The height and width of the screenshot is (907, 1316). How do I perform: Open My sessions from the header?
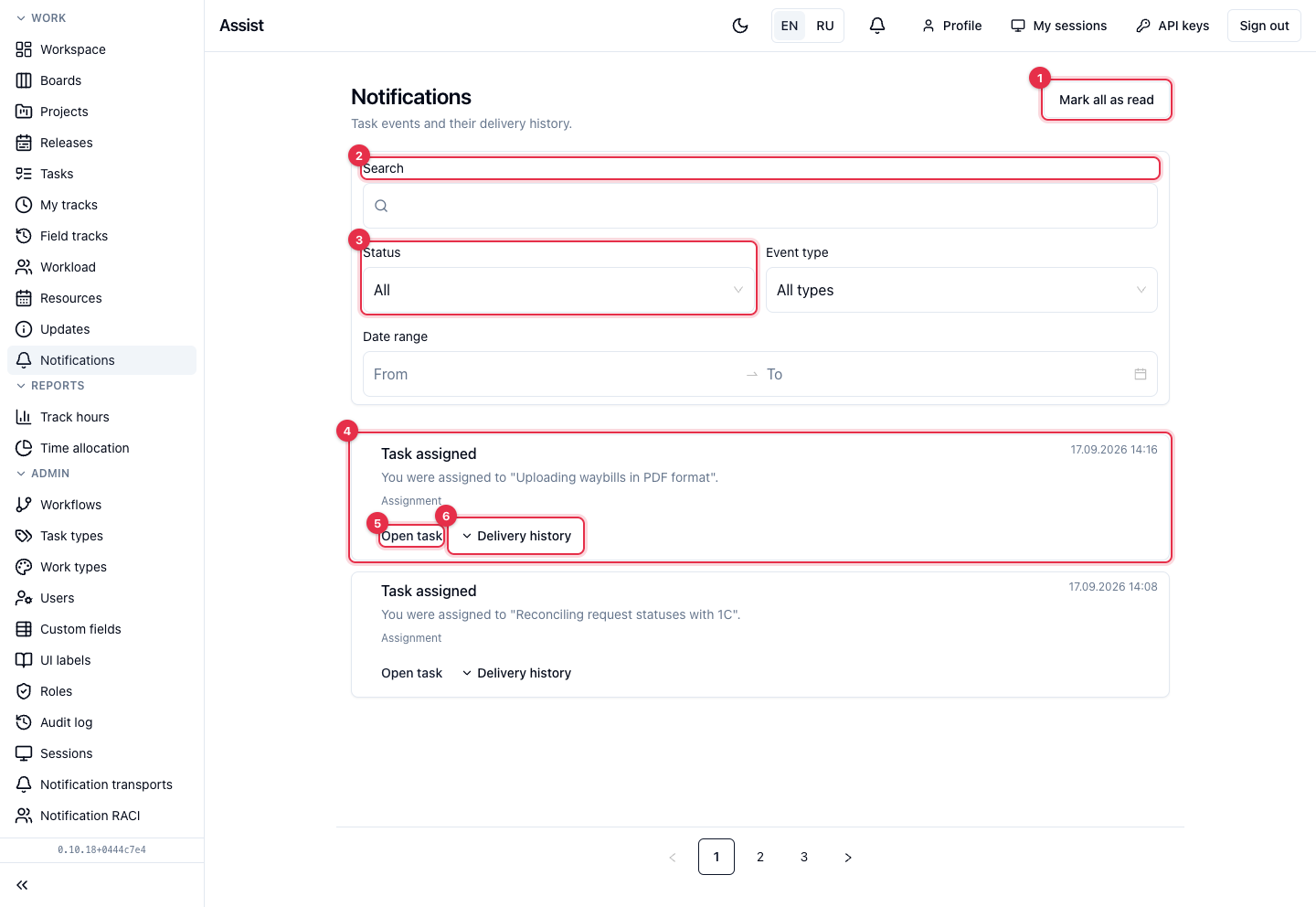coord(1058,26)
